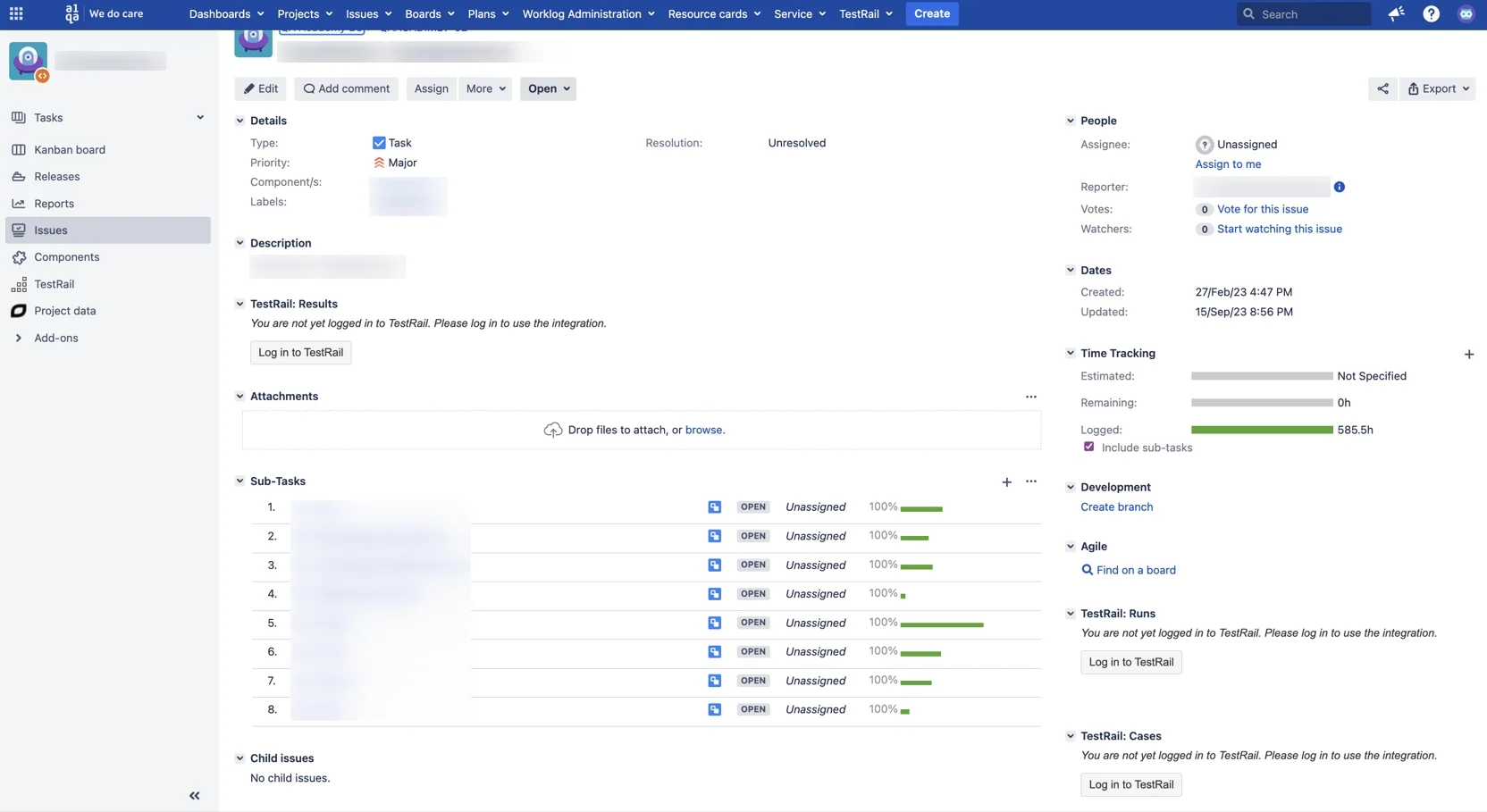Click the plus icon in Time Tracking
Screen dimensions: 1487x812
point(1469,355)
